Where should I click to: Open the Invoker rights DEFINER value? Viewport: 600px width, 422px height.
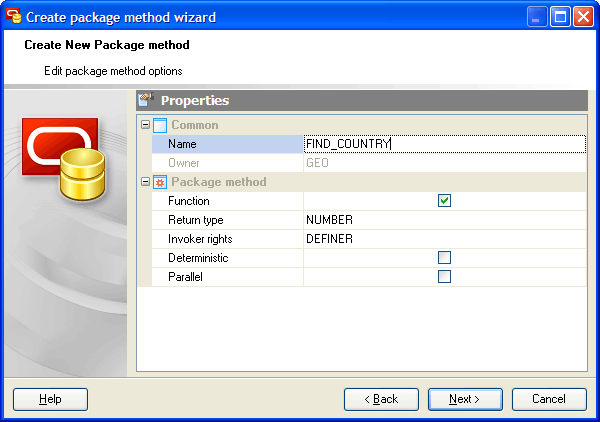[x=445, y=239]
